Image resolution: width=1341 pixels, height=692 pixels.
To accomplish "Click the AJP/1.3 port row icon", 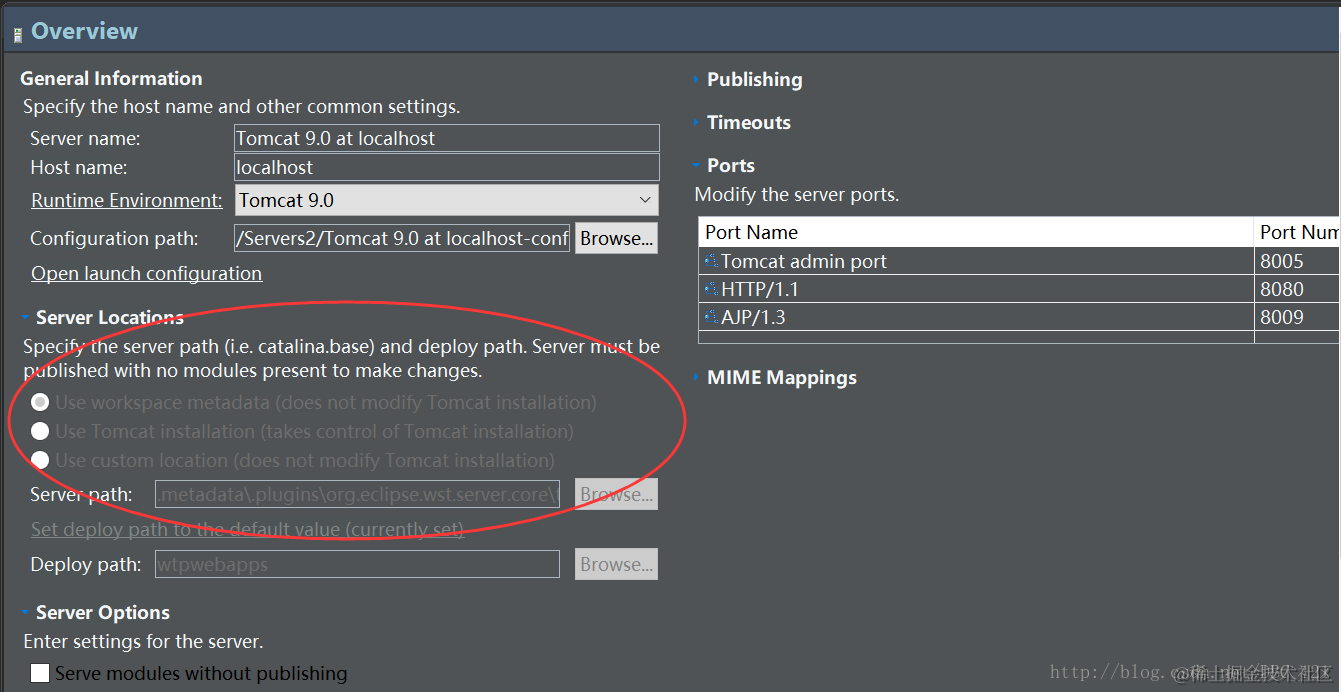I will coord(712,317).
